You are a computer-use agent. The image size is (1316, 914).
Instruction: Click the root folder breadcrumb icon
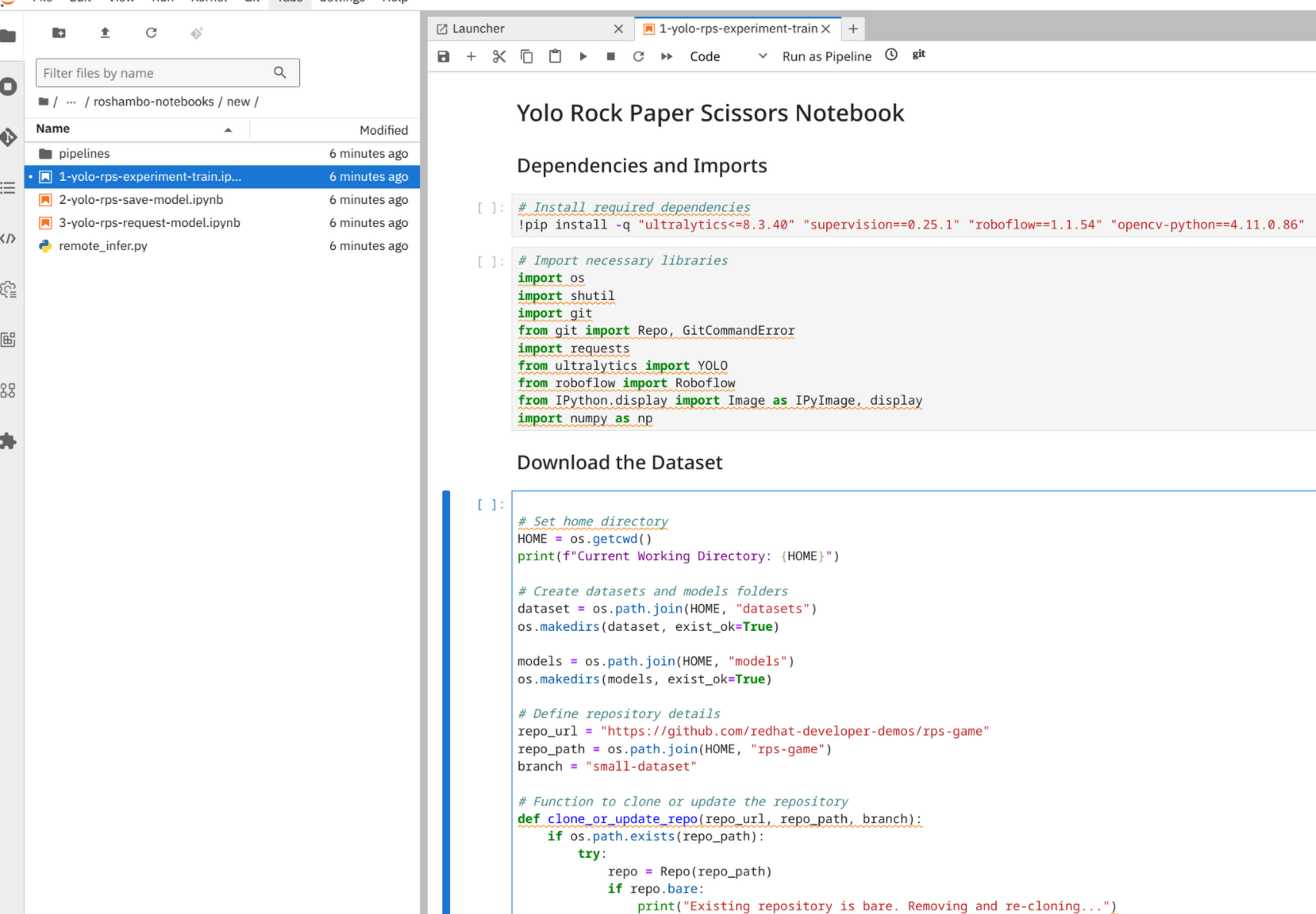click(x=44, y=102)
